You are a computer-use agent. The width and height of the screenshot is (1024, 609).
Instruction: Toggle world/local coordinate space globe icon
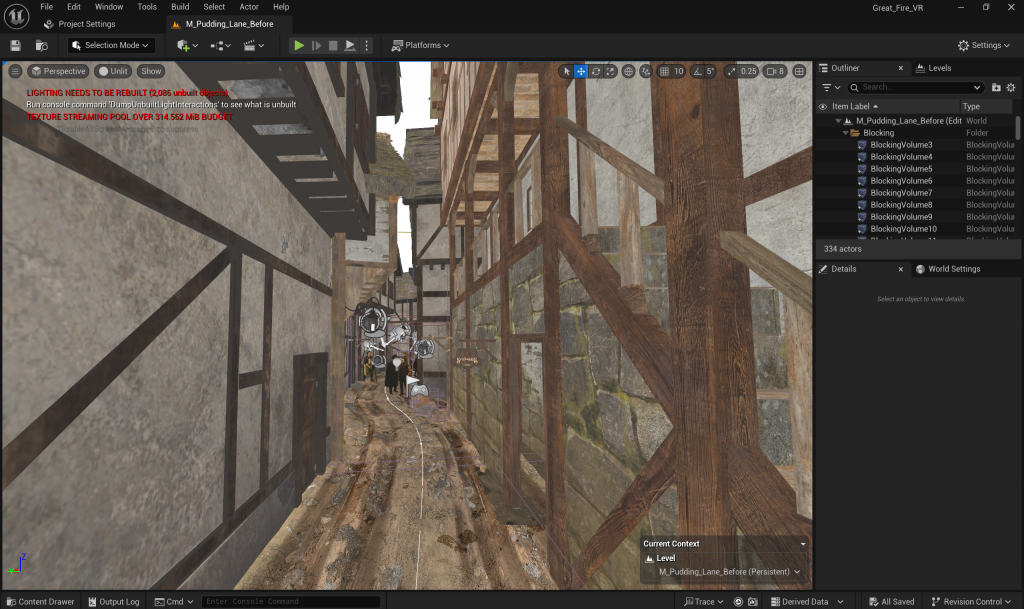(x=628, y=71)
